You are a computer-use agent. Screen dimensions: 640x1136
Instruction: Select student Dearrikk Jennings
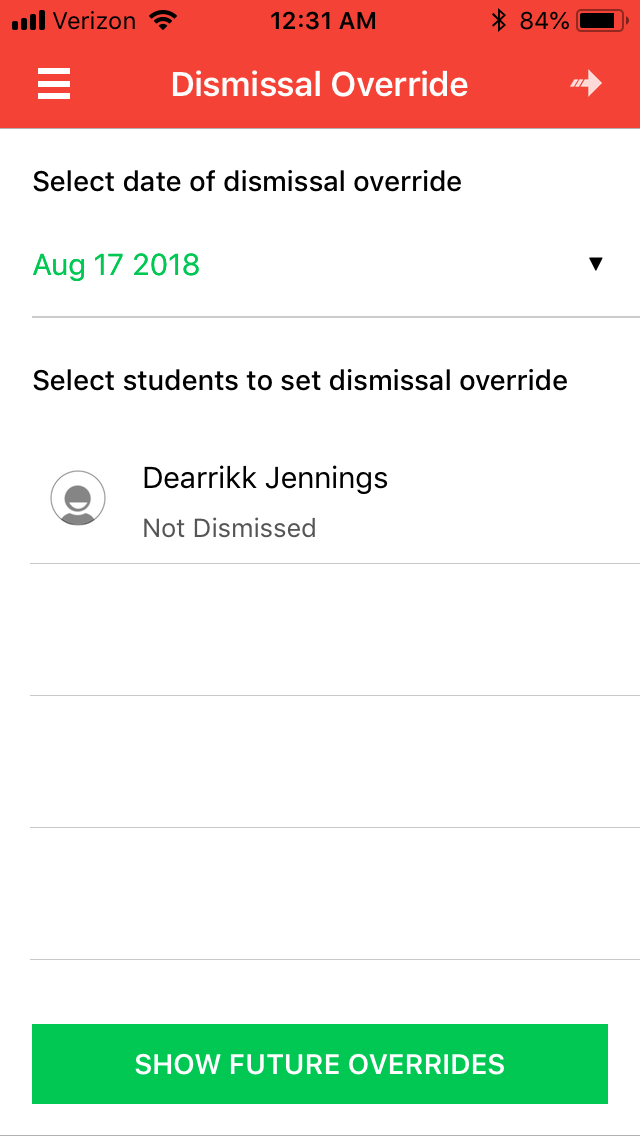click(x=265, y=478)
